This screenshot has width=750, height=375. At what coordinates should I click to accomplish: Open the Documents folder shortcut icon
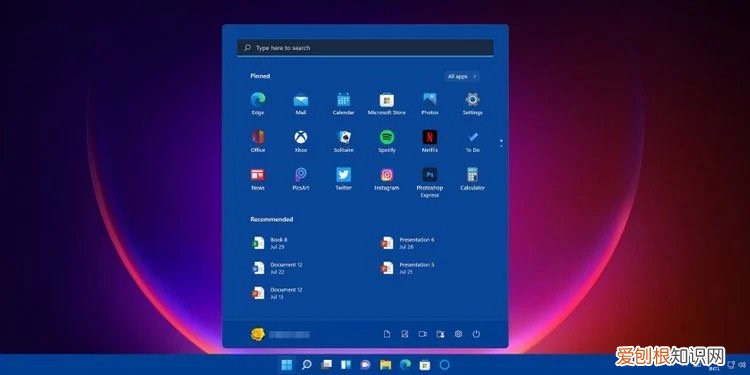click(x=386, y=334)
